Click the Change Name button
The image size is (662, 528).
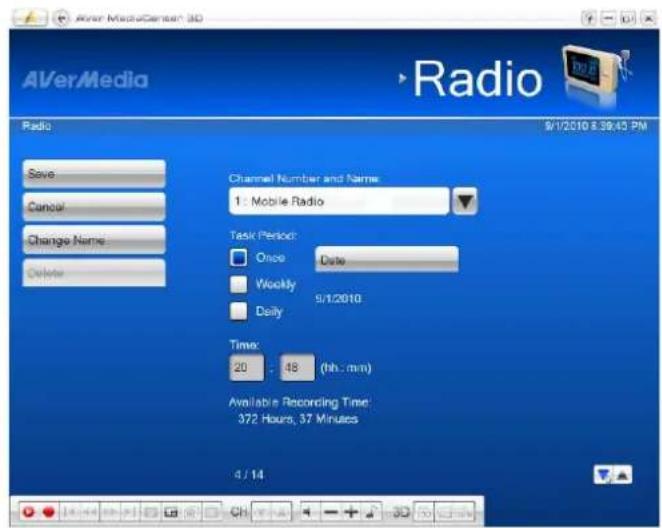click(94, 240)
